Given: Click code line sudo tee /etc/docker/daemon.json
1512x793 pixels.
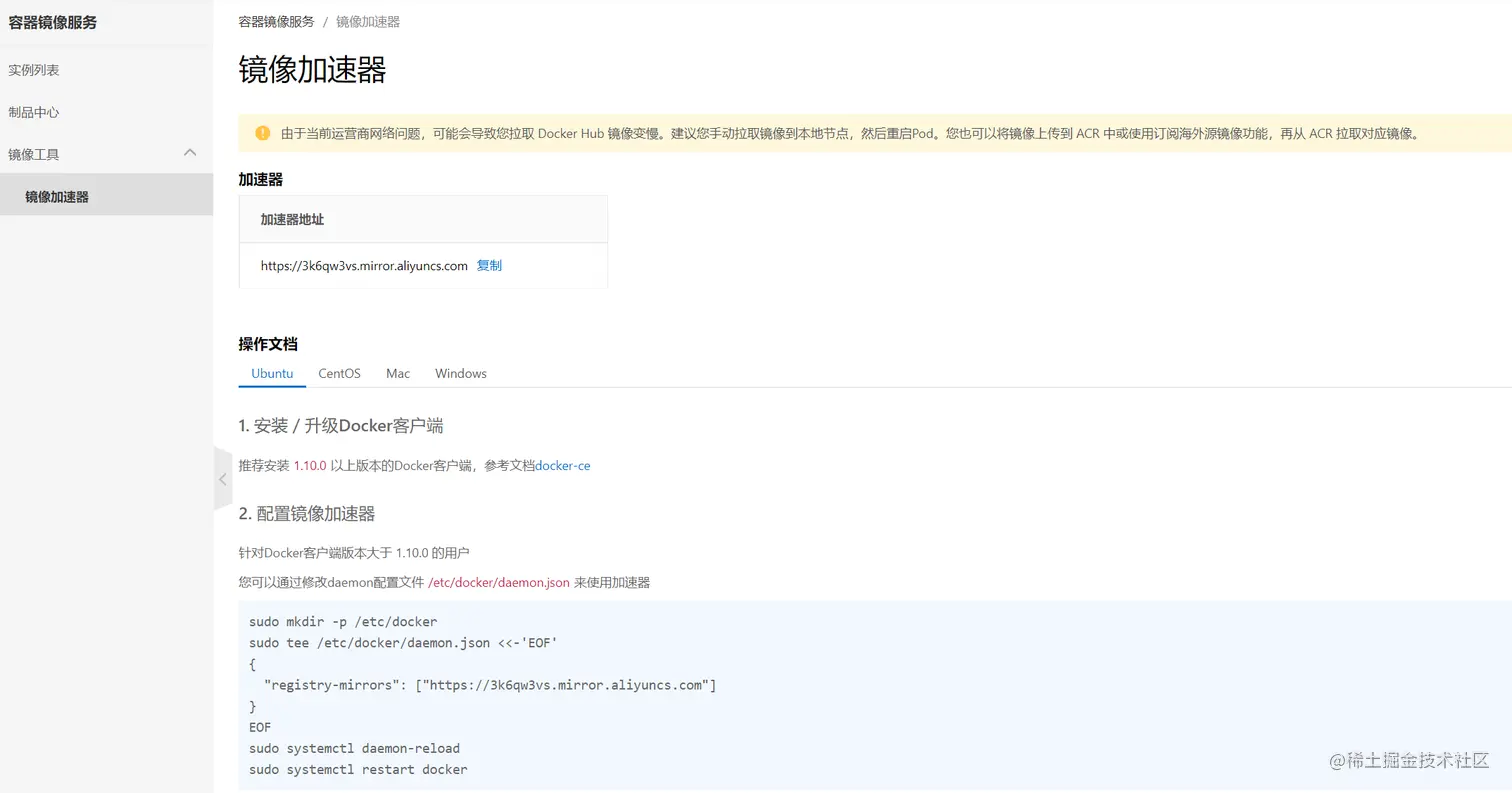Looking at the screenshot, I should [403, 642].
